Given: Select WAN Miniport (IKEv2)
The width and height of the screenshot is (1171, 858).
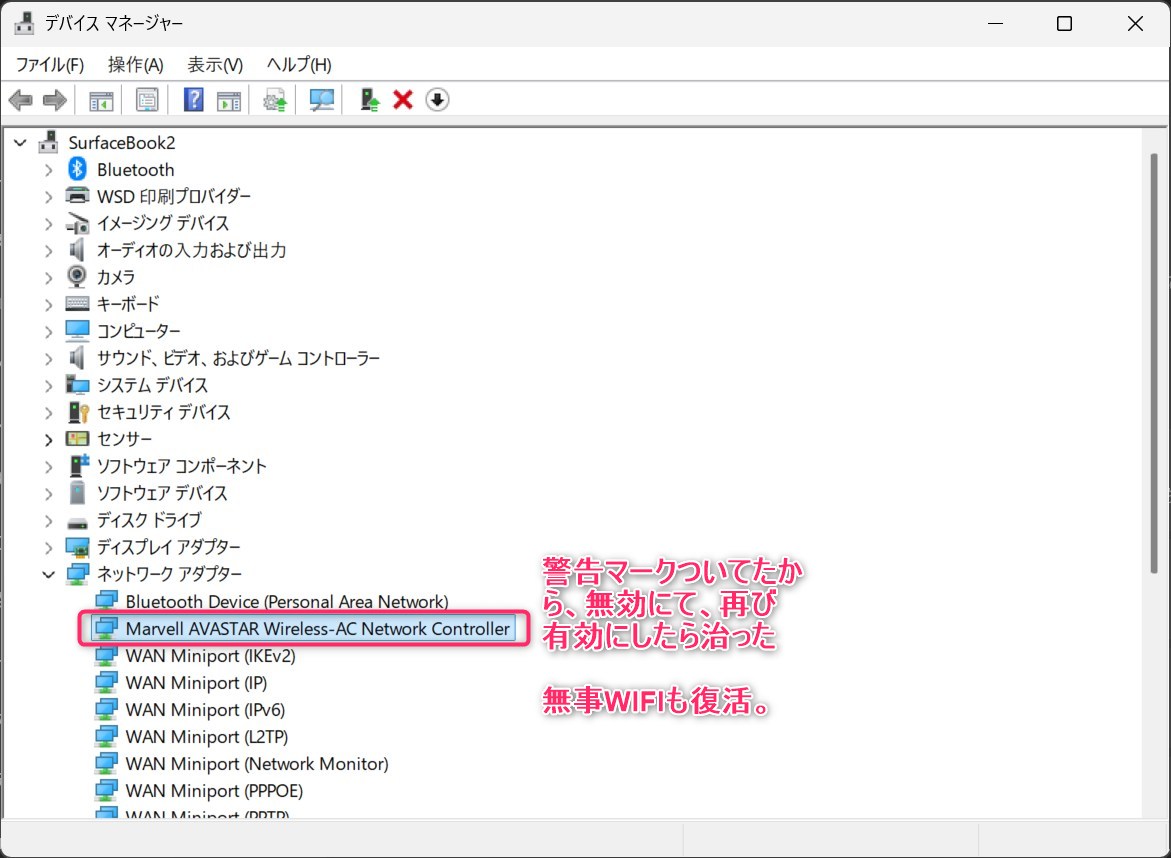Looking at the screenshot, I should coord(211,656).
